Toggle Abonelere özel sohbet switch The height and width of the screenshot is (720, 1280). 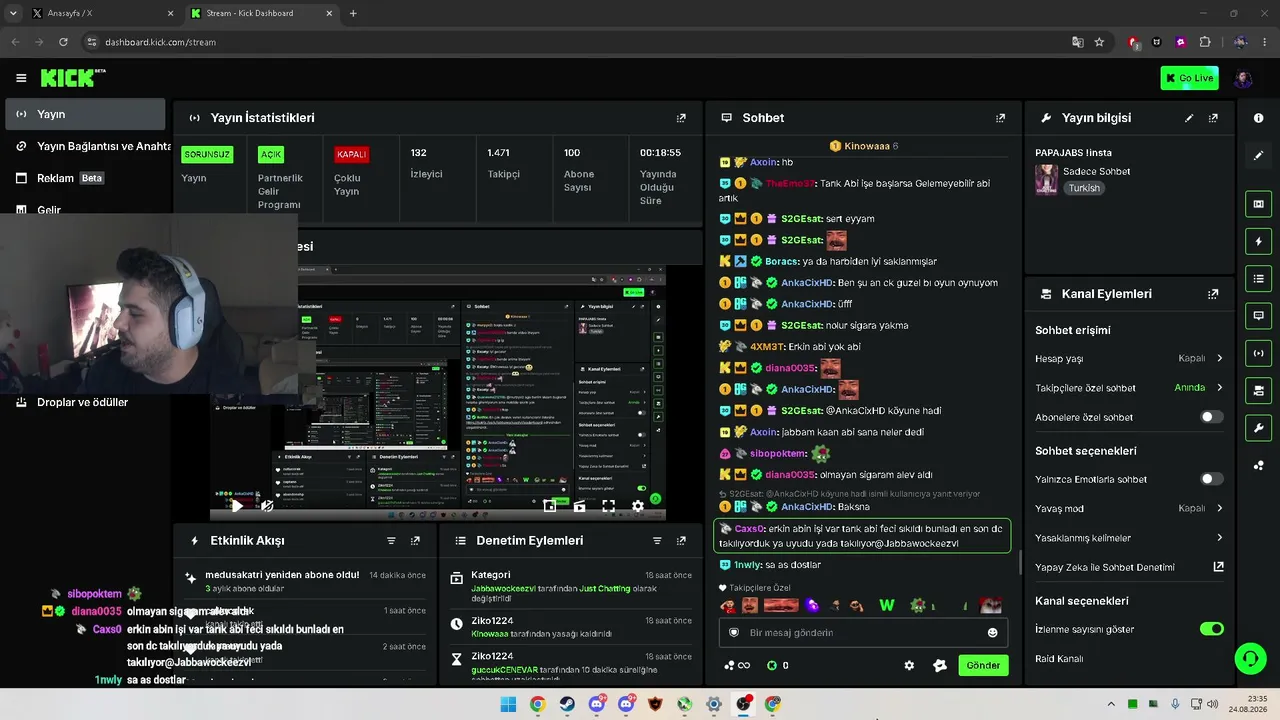(x=1211, y=417)
